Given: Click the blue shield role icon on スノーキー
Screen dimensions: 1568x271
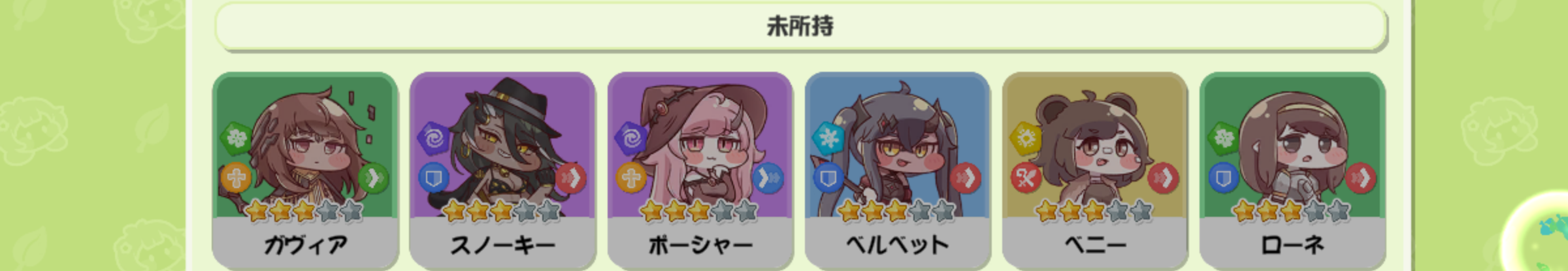Looking at the screenshot, I should click(433, 177).
